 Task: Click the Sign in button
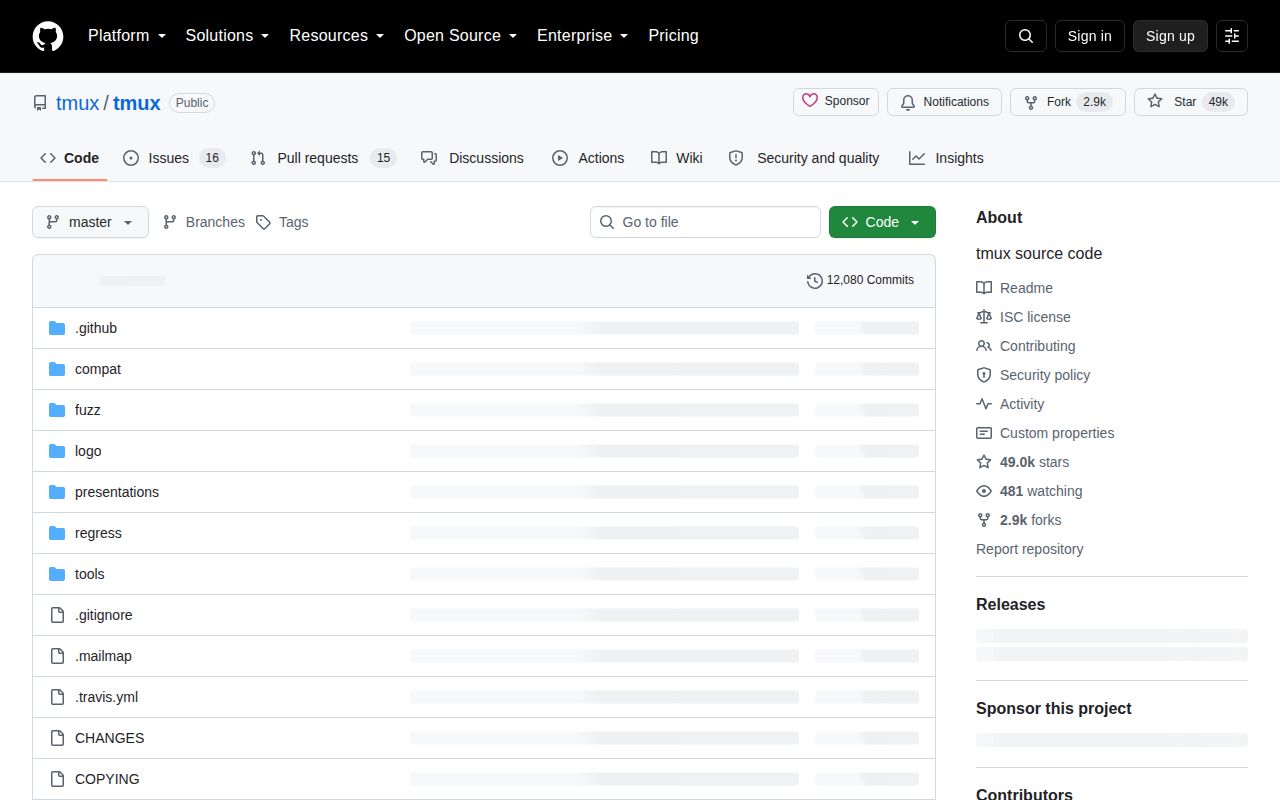[1089, 36]
